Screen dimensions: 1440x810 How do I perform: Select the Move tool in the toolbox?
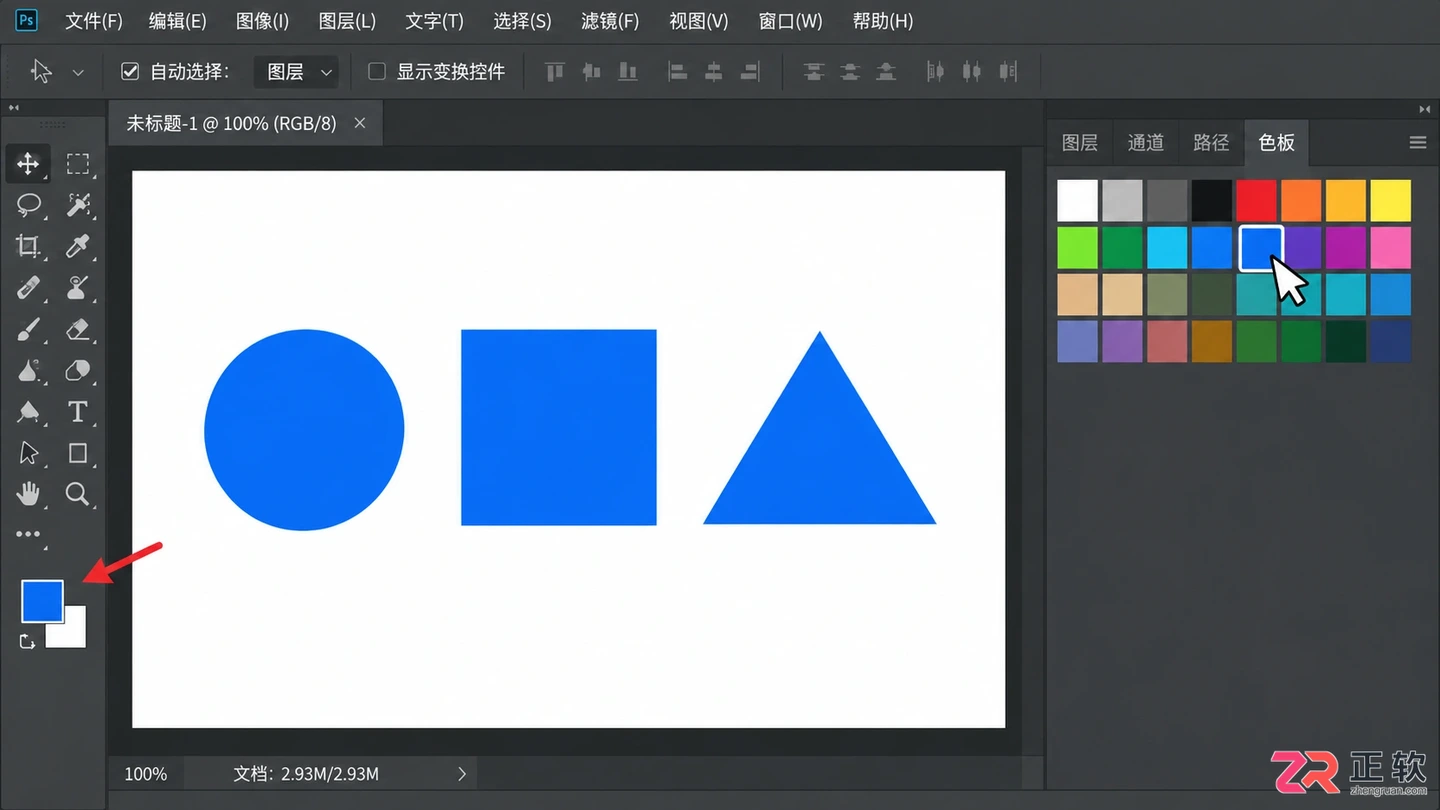click(x=28, y=163)
